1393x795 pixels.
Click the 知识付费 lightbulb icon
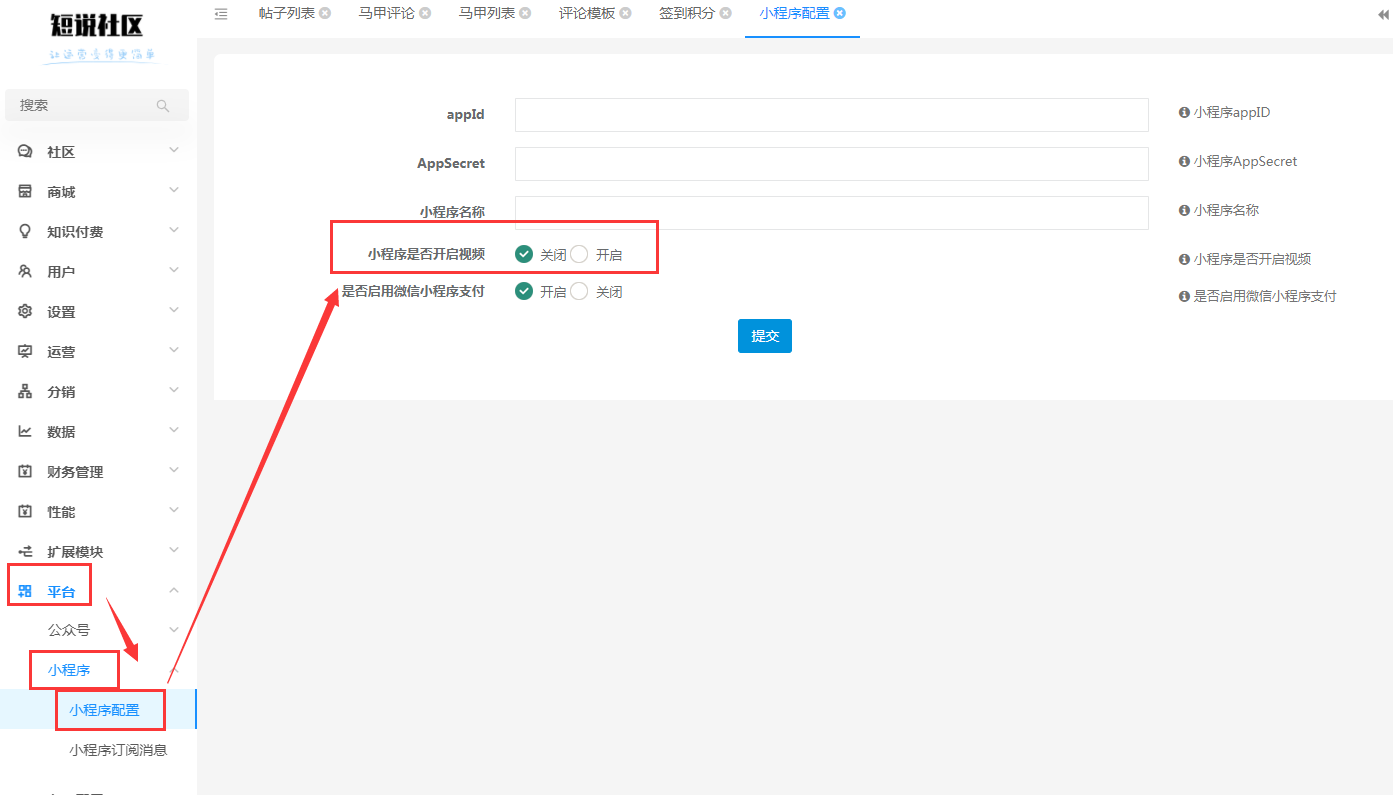[x=25, y=231]
